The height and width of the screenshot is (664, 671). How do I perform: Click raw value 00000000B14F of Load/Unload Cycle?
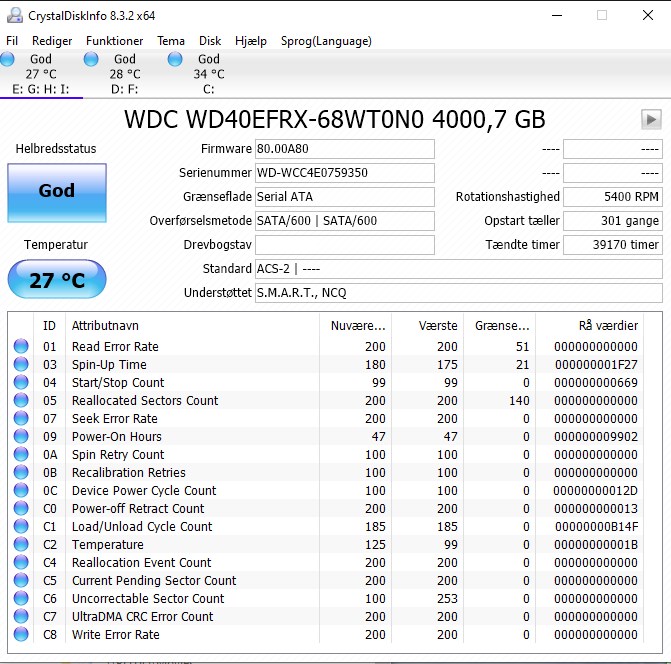(596, 526)
